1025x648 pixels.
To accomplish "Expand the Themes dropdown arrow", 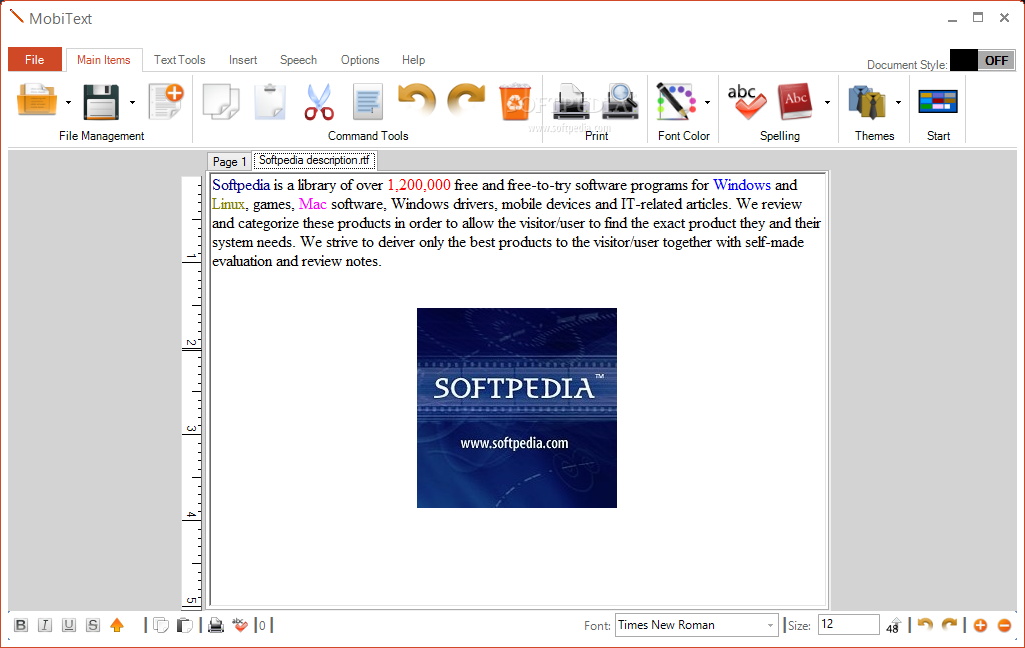I will point(898,103).
